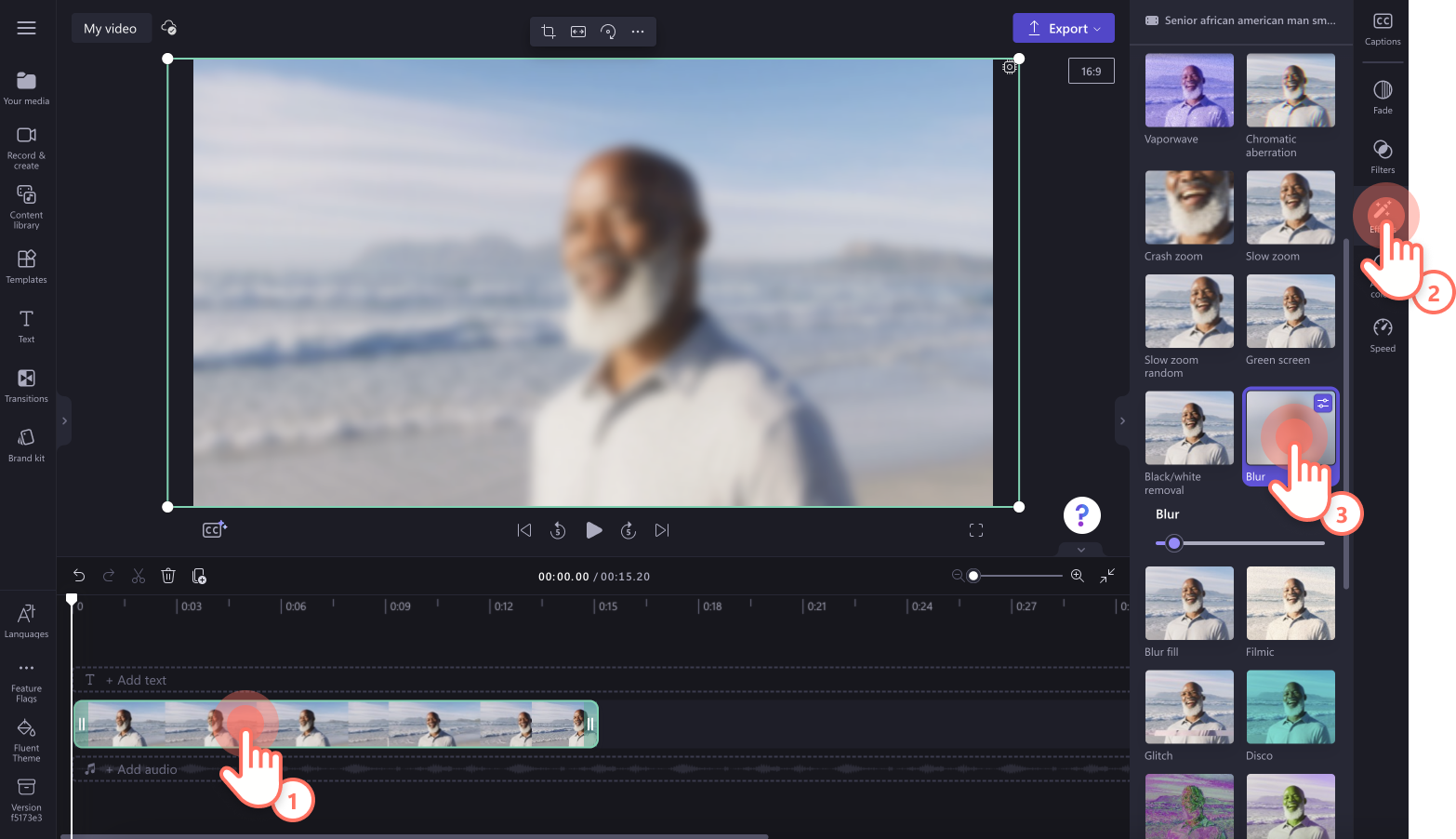Screen dimensions: 1456x839
Task: Delete the selected clip with trash icon
Action: (168, 576)
